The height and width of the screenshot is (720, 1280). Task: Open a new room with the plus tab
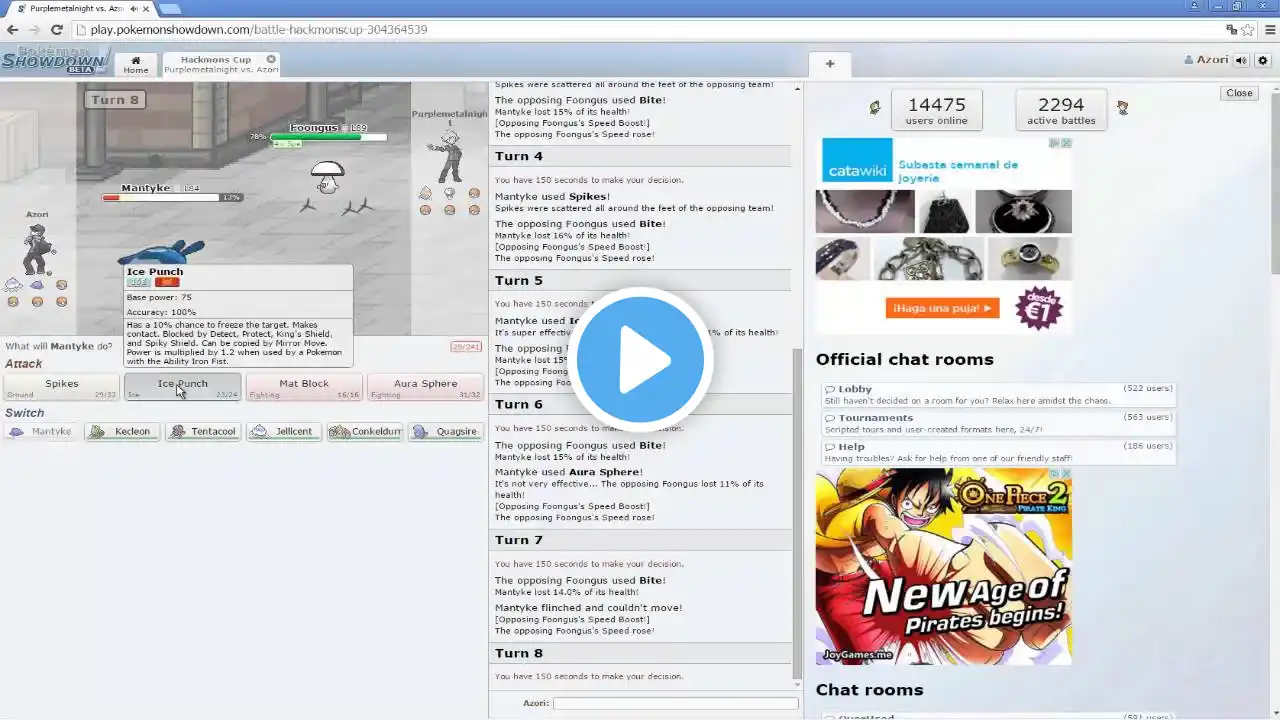[x=830, y=64]
